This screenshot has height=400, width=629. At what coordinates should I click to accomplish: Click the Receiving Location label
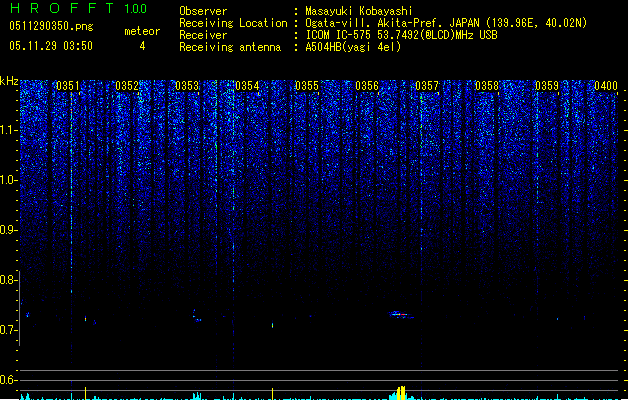click(233, 23)
